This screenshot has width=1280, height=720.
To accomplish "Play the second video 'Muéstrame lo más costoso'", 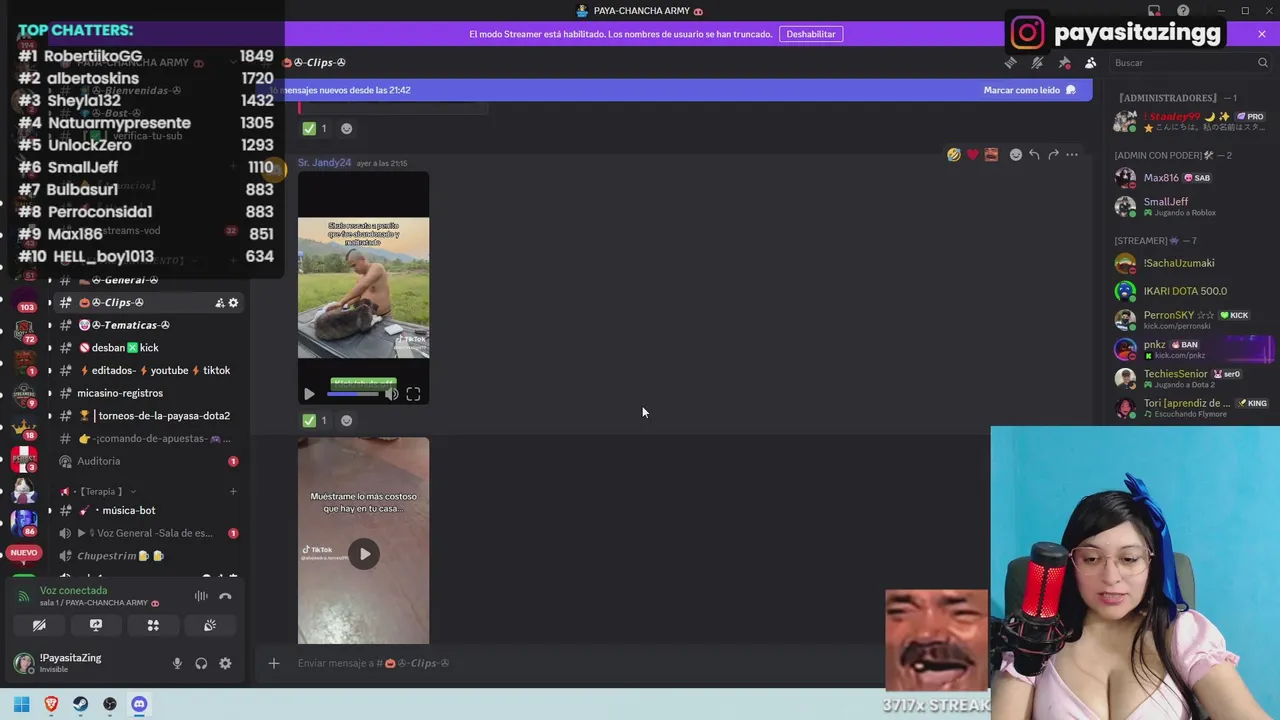I will 364,554.
